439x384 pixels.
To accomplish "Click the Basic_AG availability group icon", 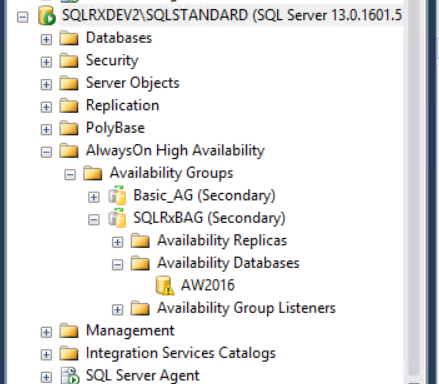I will click(117, 195).
